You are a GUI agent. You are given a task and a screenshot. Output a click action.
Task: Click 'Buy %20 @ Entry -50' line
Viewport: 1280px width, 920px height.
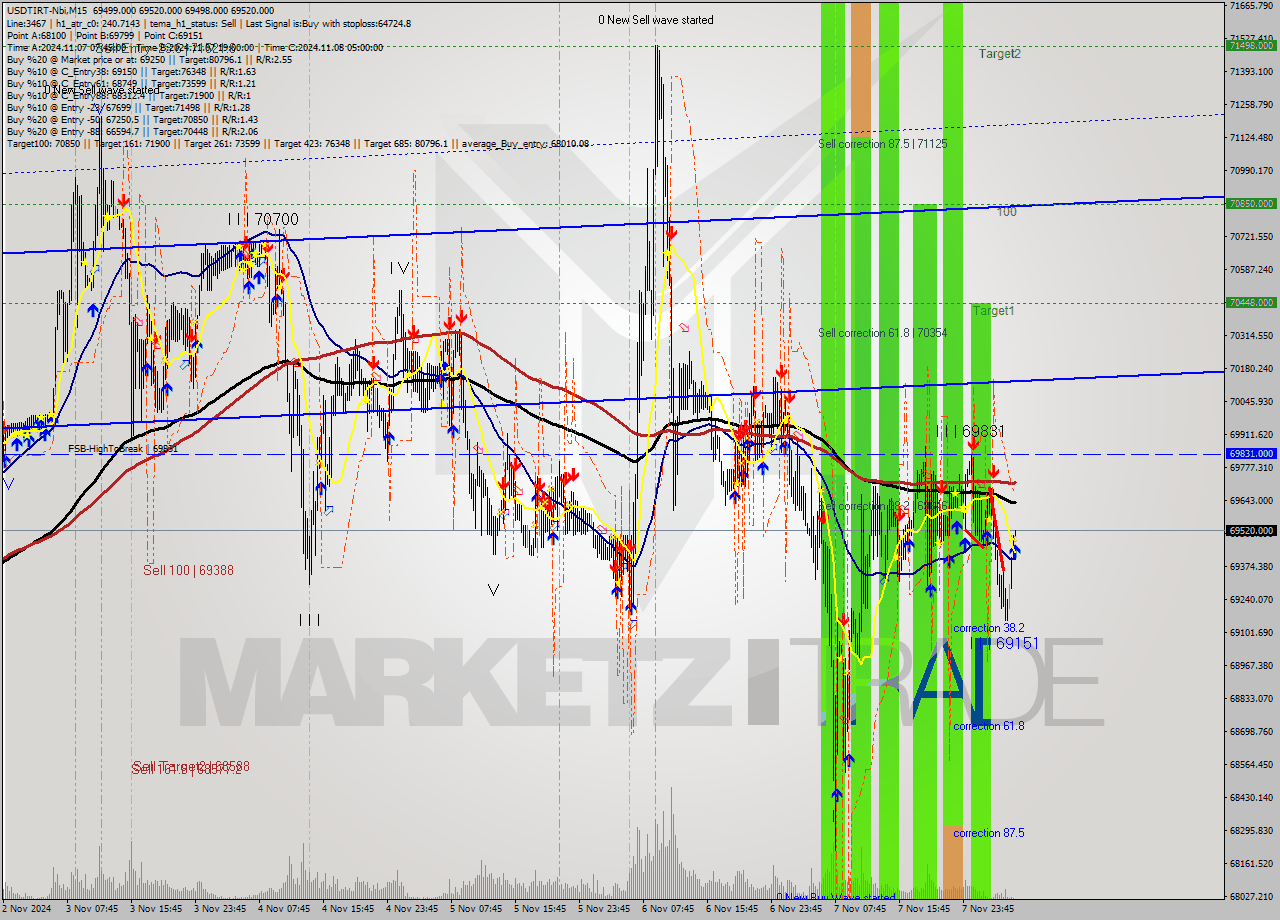tap(132, 120)
